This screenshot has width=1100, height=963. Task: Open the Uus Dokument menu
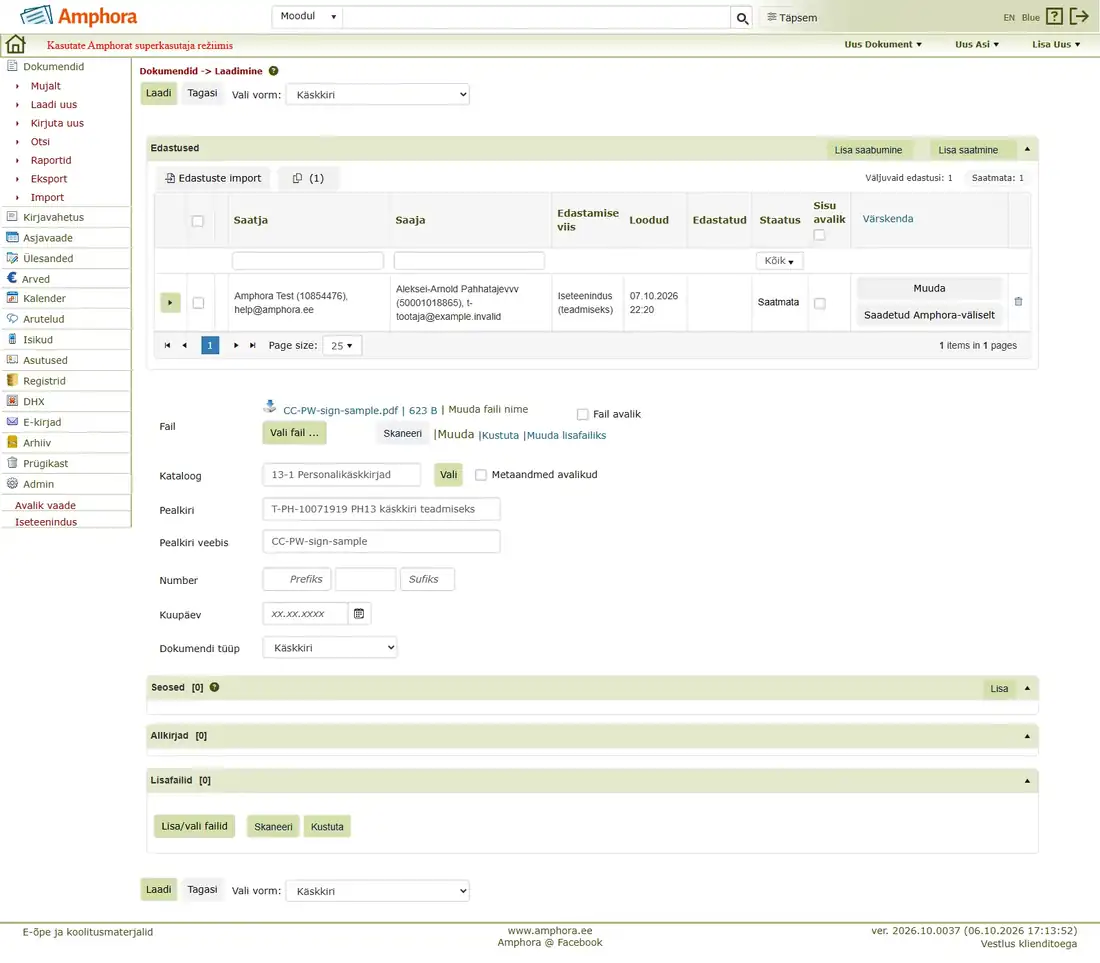(883, 44)
